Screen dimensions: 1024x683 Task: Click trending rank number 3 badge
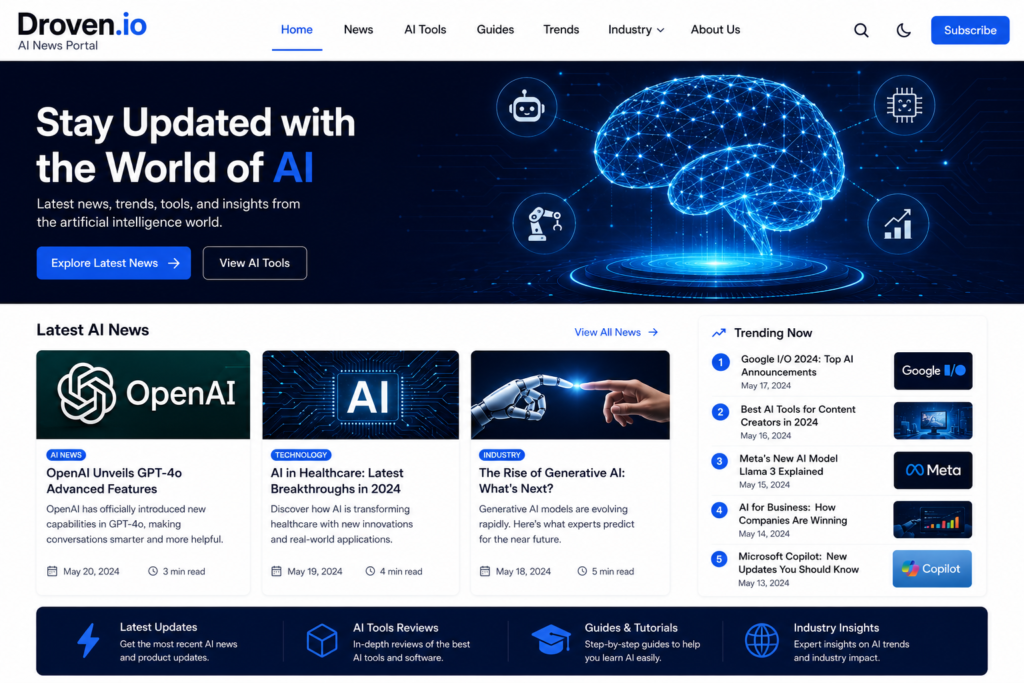[x=720, y=461]
